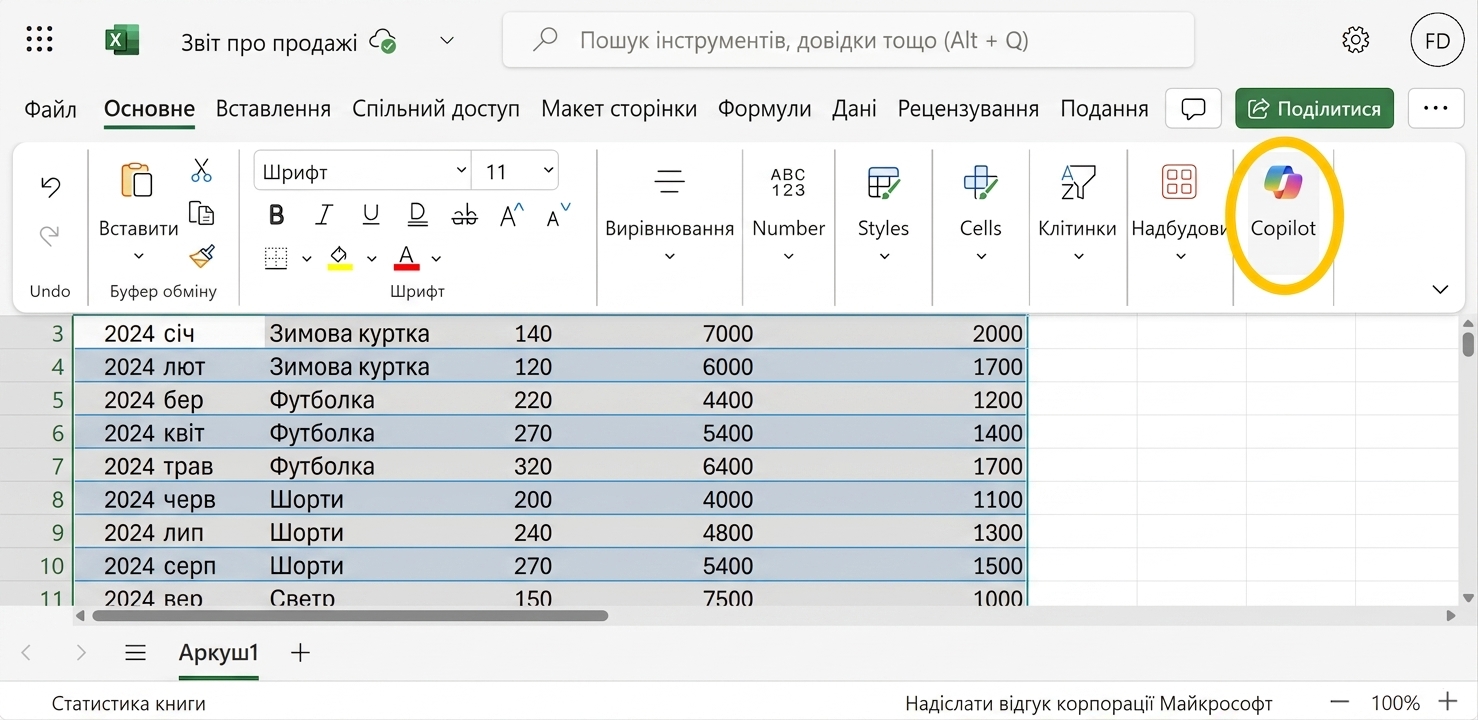Click the Поділитися button
The image size is (1478, 720).
tap(1314, 108)
